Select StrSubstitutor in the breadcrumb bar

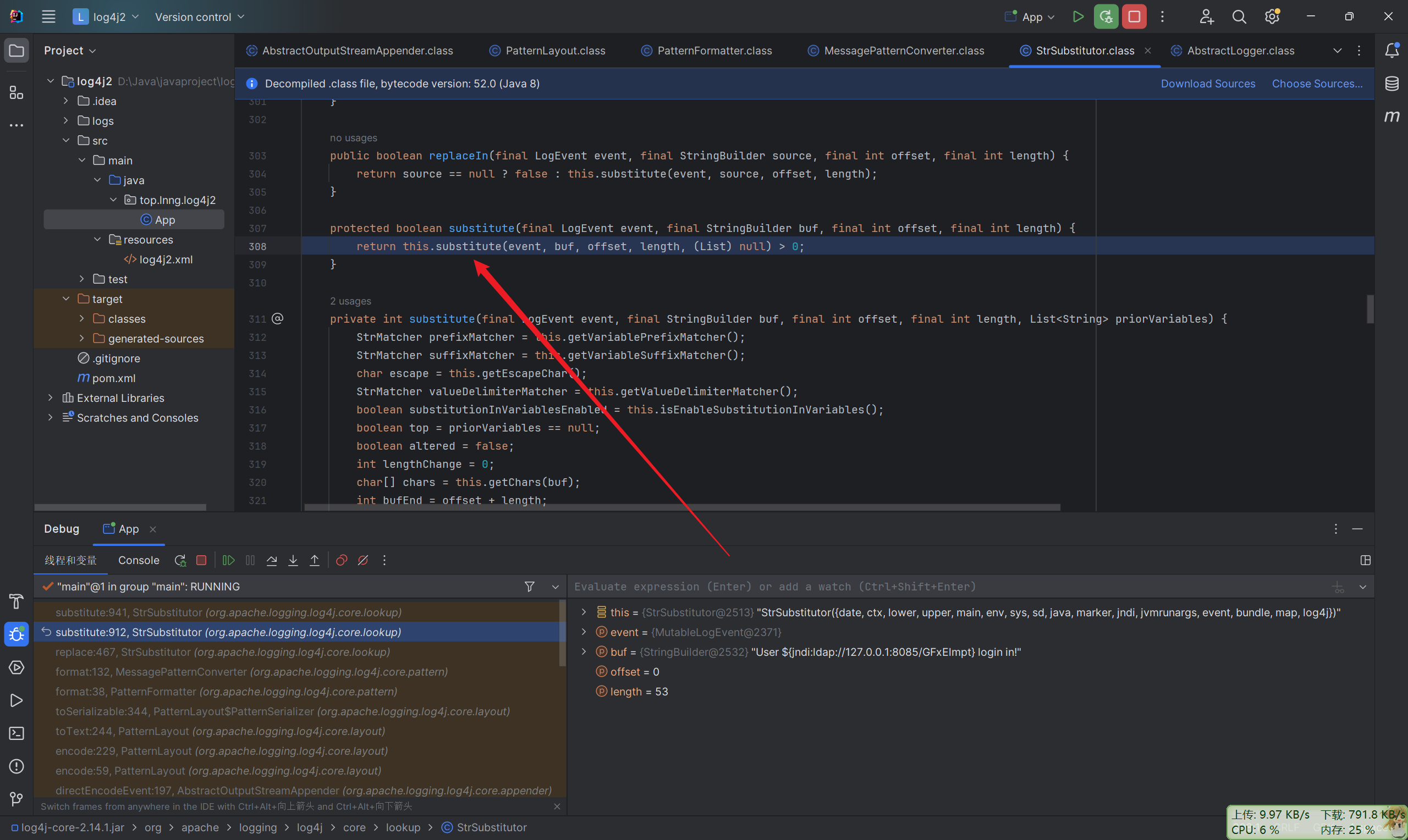[x=485, y=827]
